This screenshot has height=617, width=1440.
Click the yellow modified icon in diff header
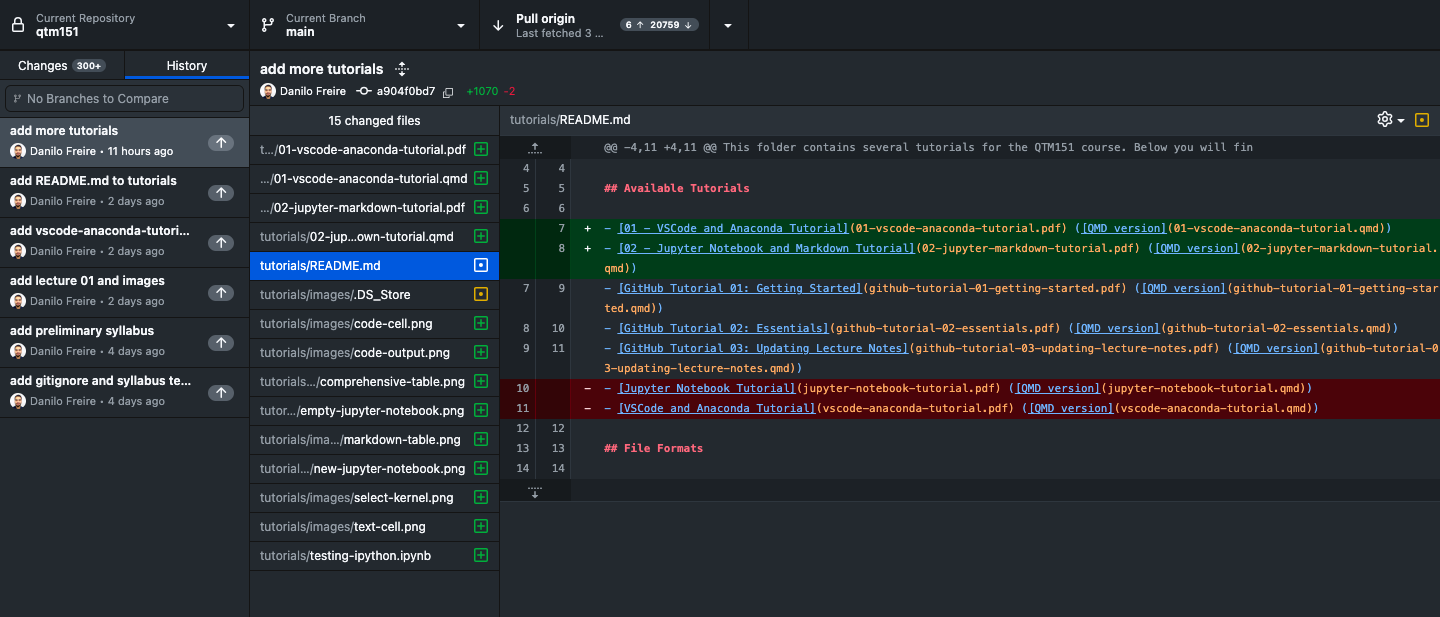pos(1421,120)
